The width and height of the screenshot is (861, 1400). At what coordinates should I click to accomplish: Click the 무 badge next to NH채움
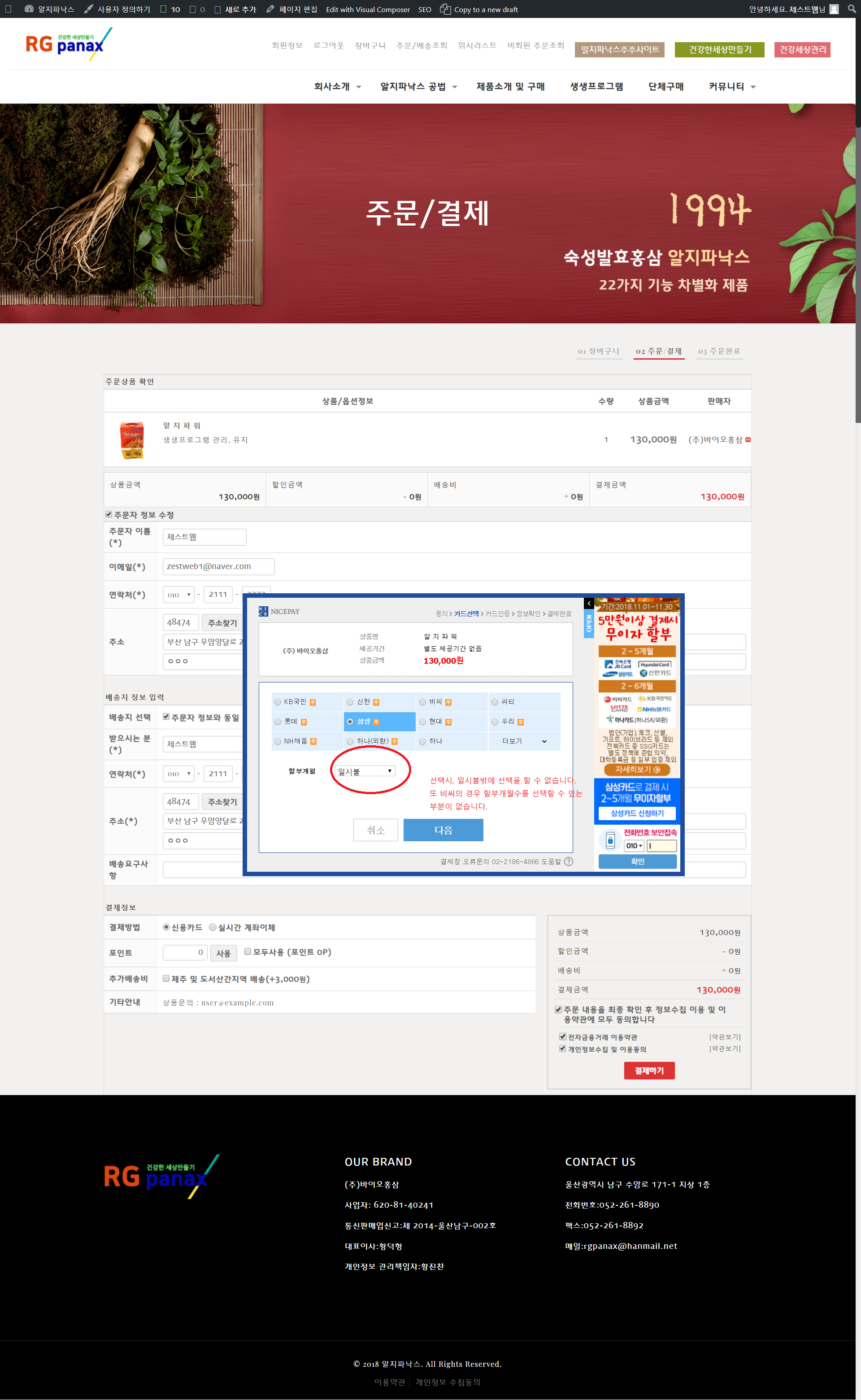pos(313,741)
